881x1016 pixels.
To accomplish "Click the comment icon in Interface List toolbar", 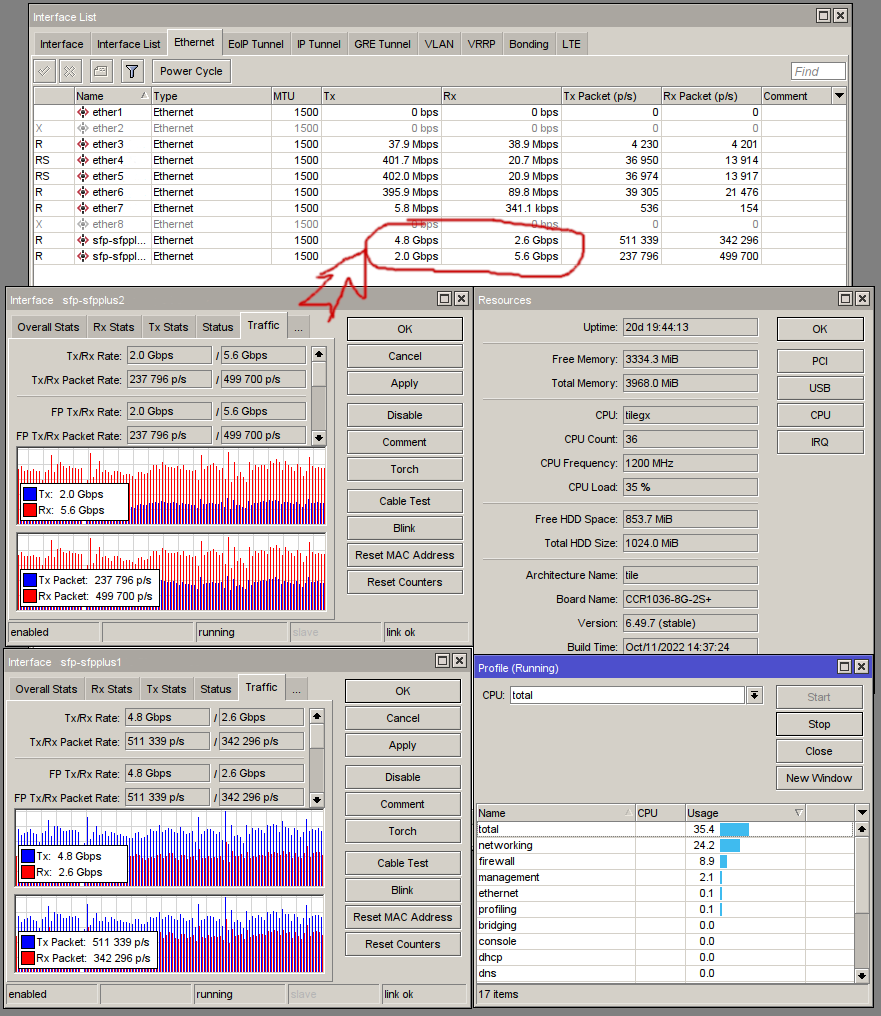I will tap(100, 71).
